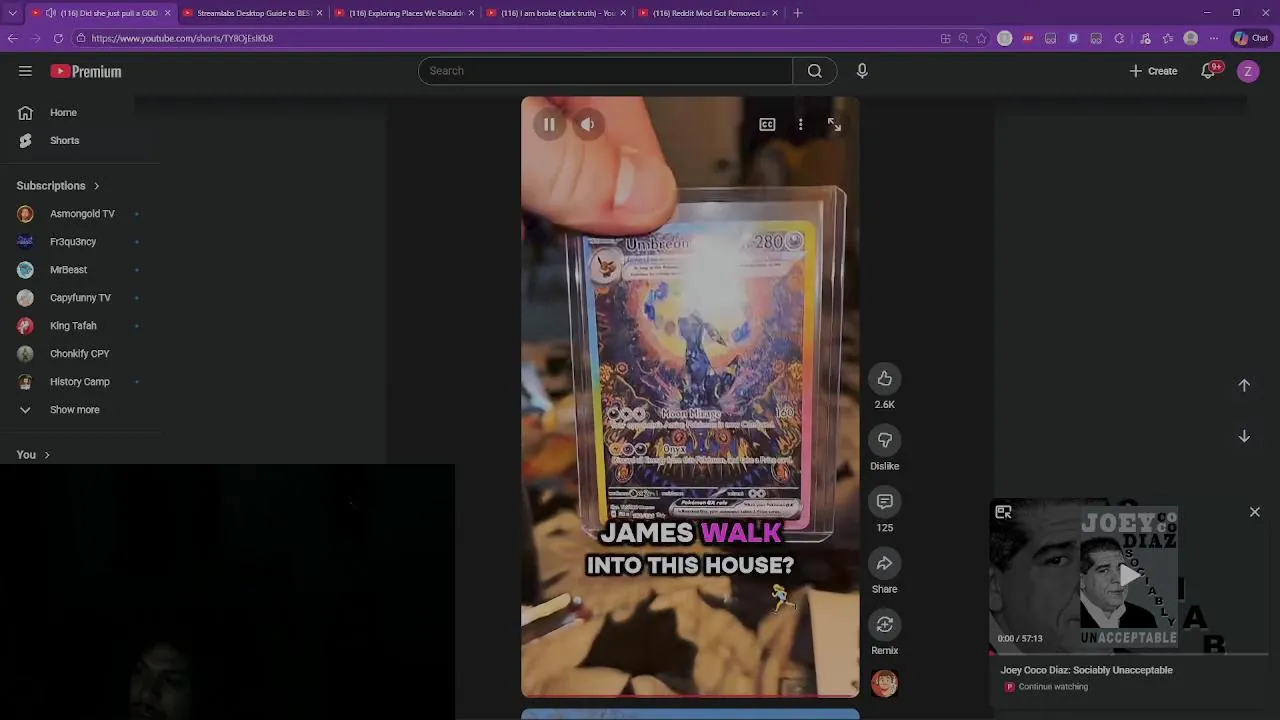Expand the Subscriptions section

[x=58, y=186]
